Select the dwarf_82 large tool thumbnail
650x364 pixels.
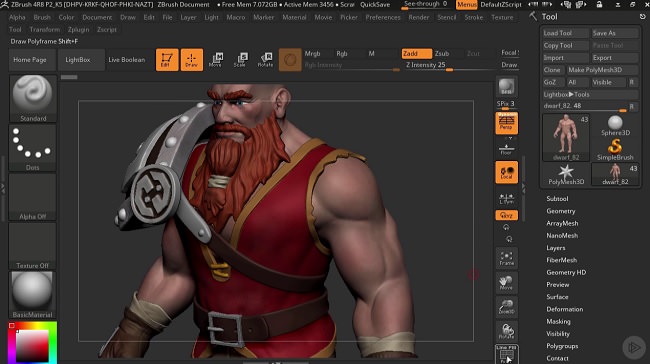pos(566,138)
